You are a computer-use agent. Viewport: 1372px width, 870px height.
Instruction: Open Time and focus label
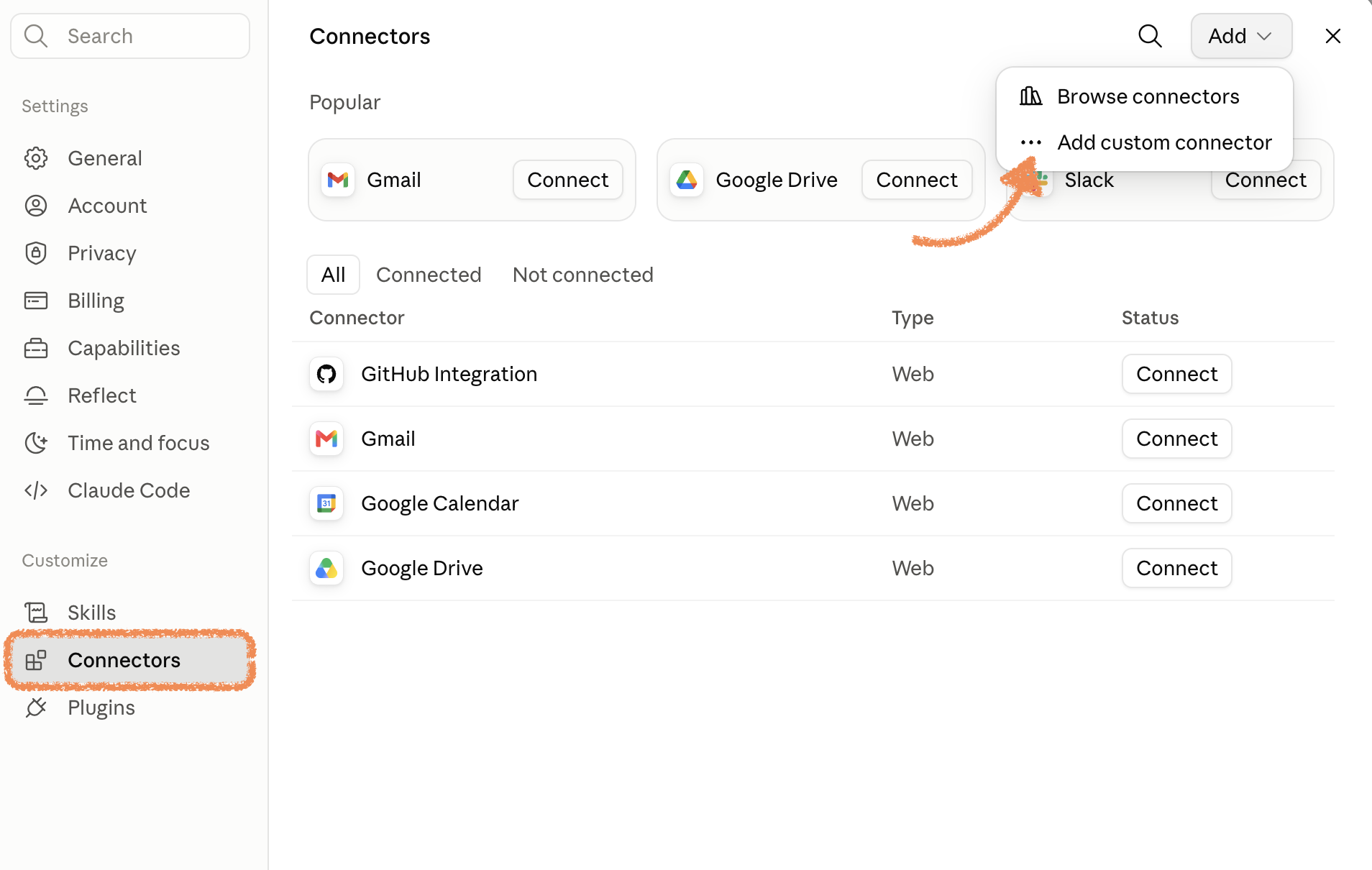click(x=139, y=443)
